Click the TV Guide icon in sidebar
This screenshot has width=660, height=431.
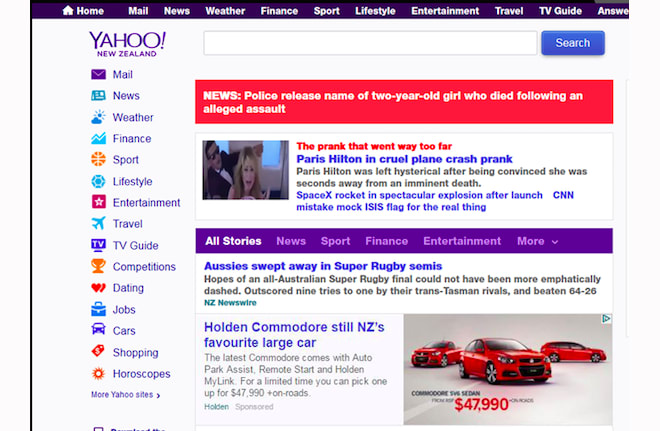98,245
